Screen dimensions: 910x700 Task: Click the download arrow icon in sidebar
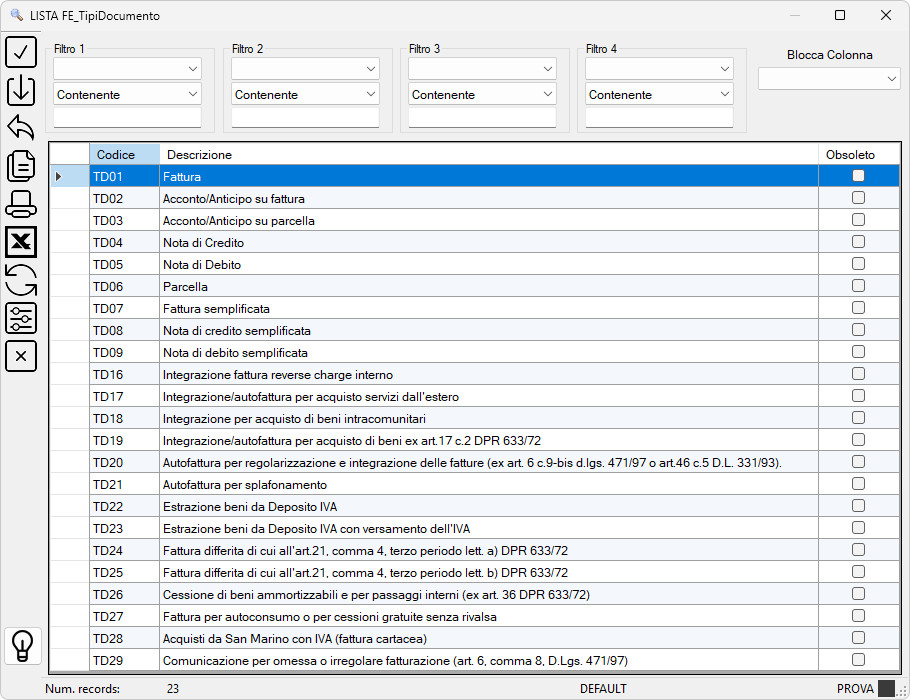(21, 91)
